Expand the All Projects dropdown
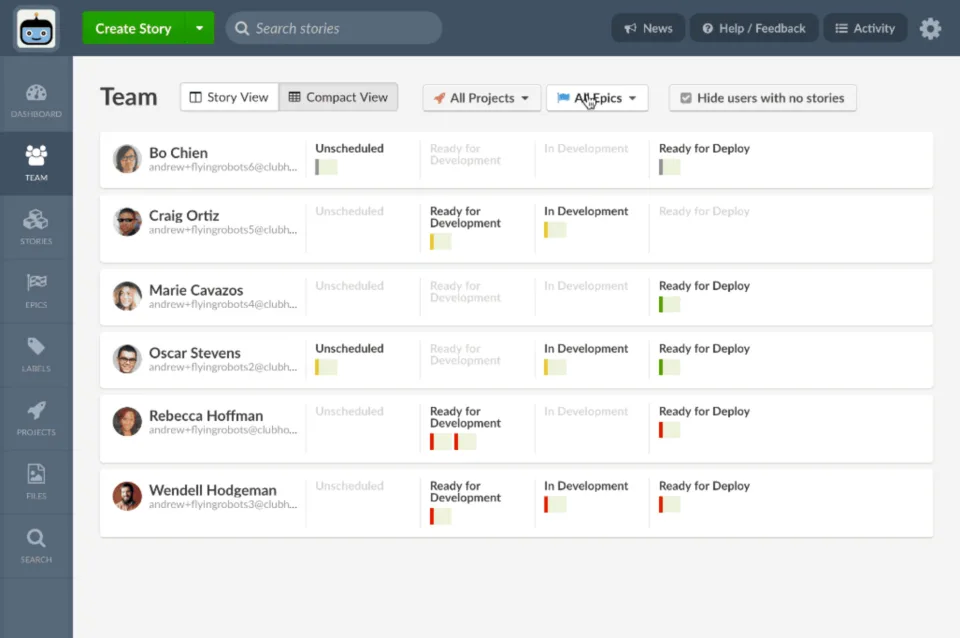Viewport: 960px width, 638px height. coord(481,98)
